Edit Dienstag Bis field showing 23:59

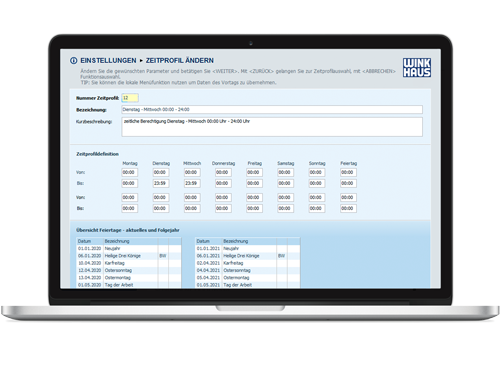tap(161, 183)
